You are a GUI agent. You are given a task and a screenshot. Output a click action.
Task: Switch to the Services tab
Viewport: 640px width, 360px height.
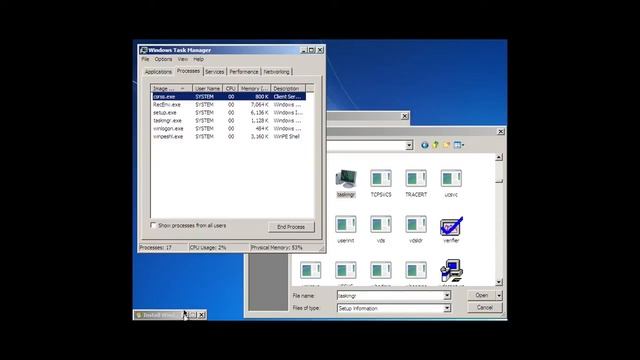(x=215, y=72)
